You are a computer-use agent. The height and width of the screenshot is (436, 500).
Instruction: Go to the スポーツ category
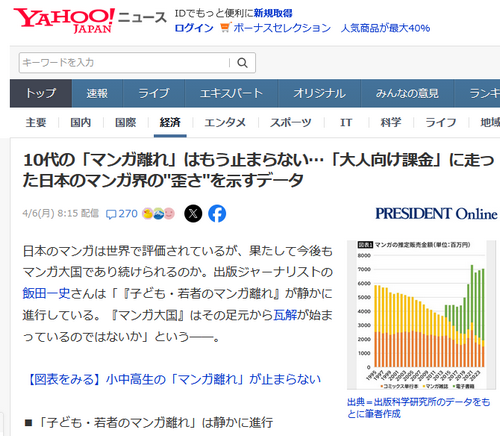pos(290,122)
